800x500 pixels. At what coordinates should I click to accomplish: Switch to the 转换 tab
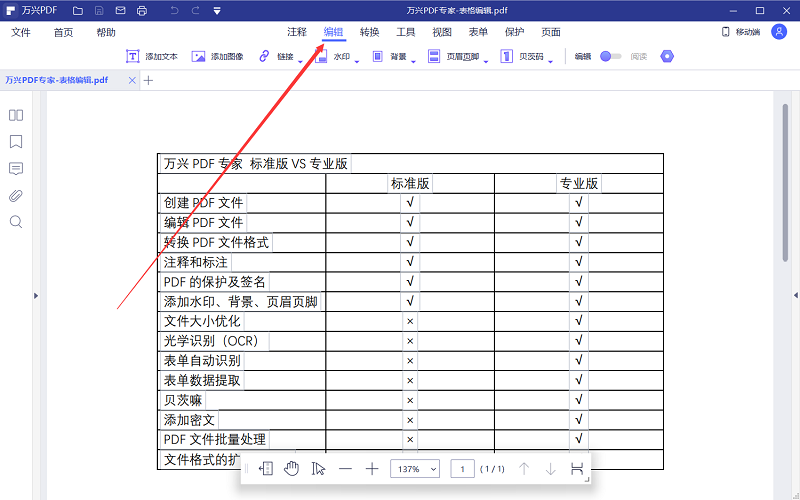369,32
